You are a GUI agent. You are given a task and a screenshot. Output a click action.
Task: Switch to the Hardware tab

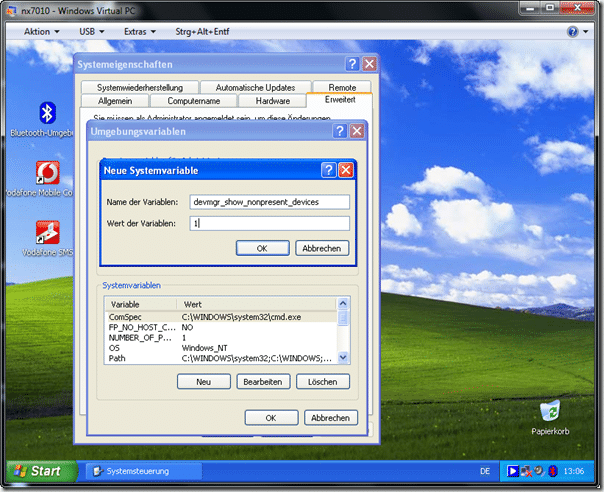[273, 101]
